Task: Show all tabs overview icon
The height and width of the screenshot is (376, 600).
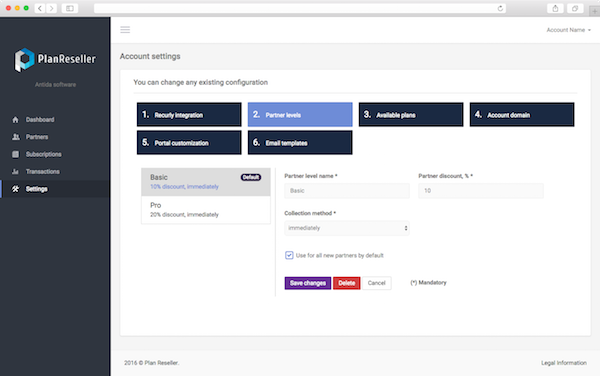Action: (x=575, y=8)
